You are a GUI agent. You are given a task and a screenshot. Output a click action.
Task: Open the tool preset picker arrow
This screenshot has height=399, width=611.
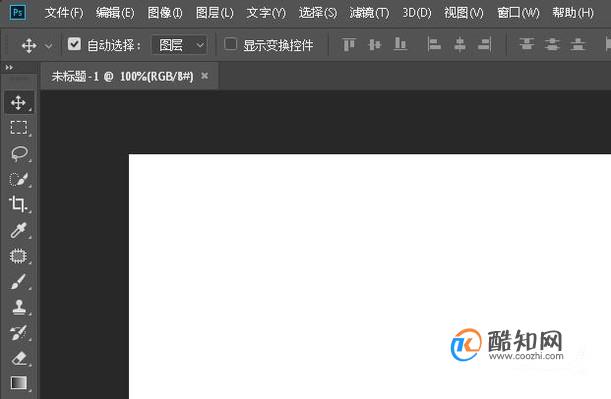49,46
